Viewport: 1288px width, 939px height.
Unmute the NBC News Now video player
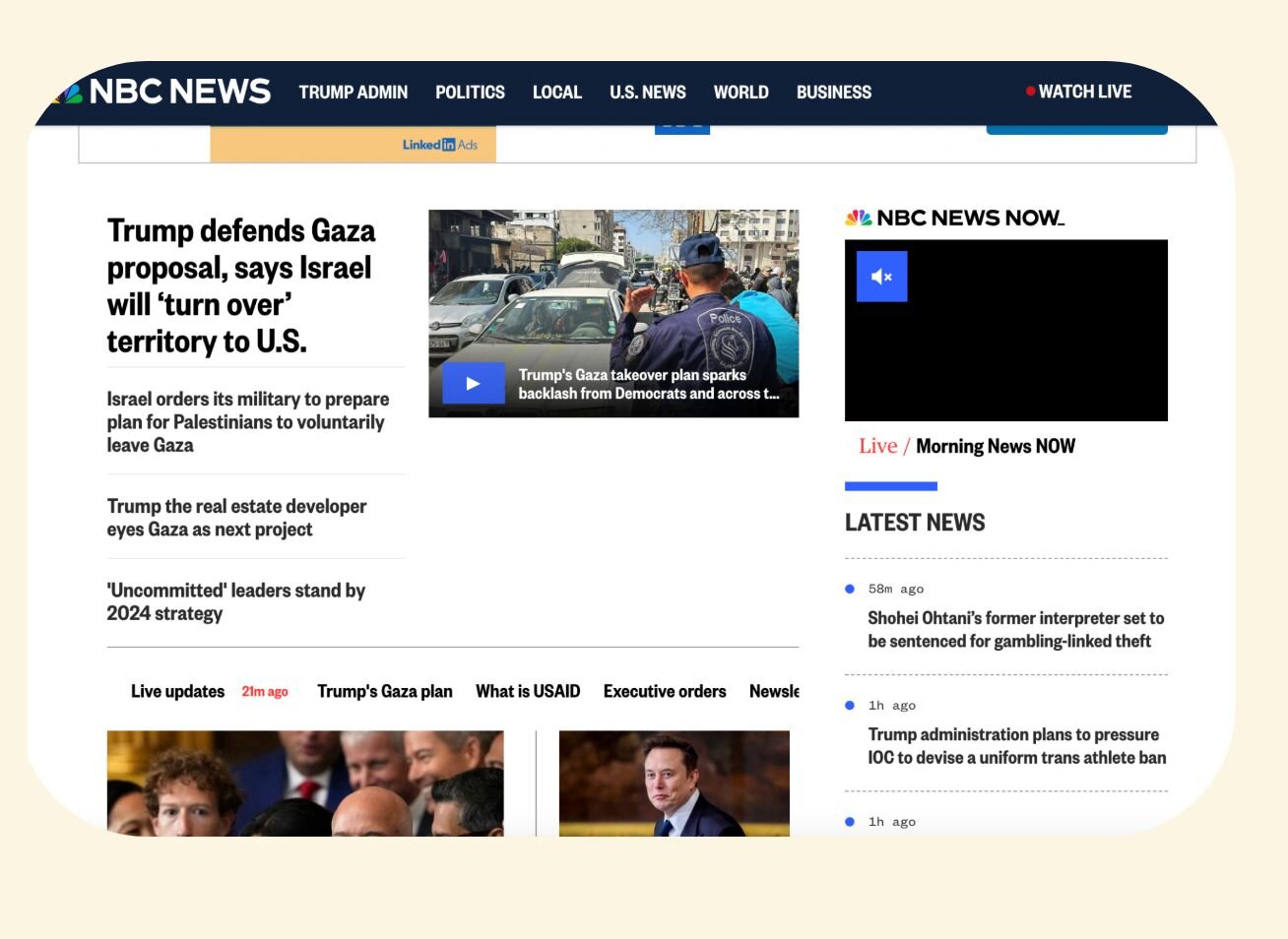pos(881,277)
